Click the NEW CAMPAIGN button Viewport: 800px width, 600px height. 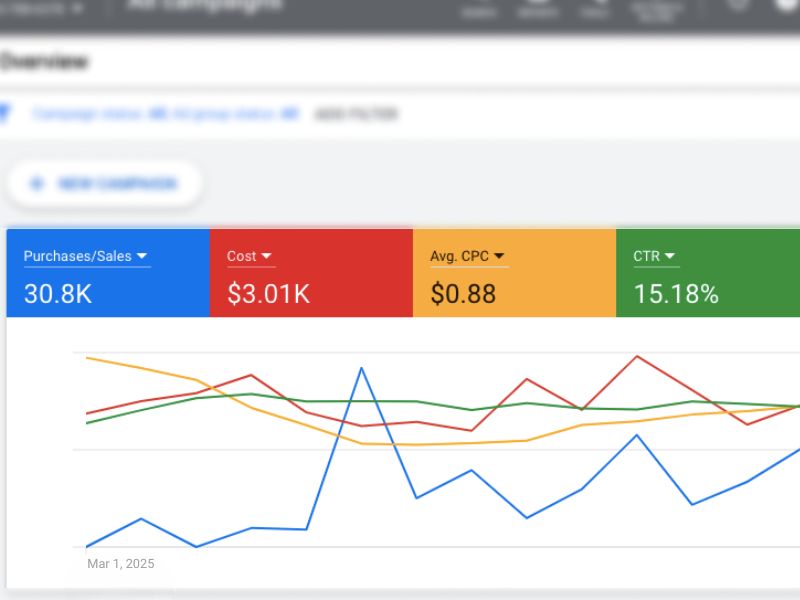tap(103, 183)
